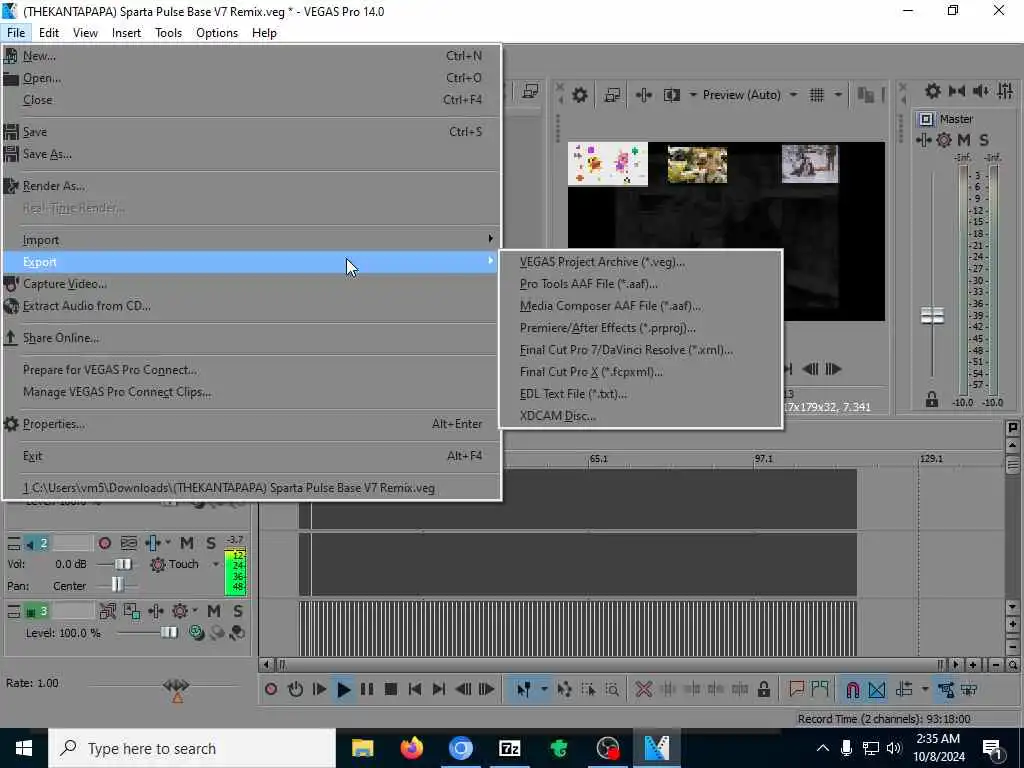
Task: Click track 2 volume slider handle
Action: point(123,564)
